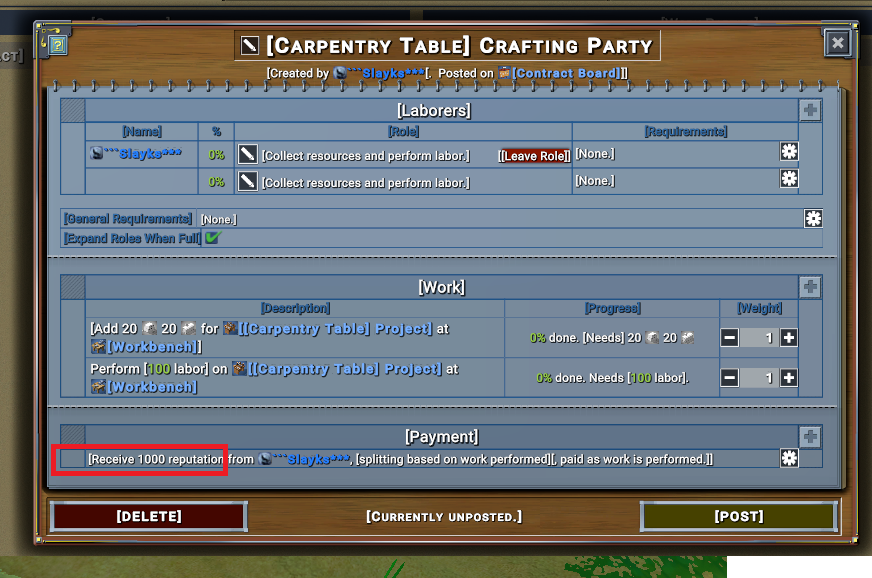Screen dimensions: 872x578
Task: Delete this unposted contract
Action: [148, 516]
